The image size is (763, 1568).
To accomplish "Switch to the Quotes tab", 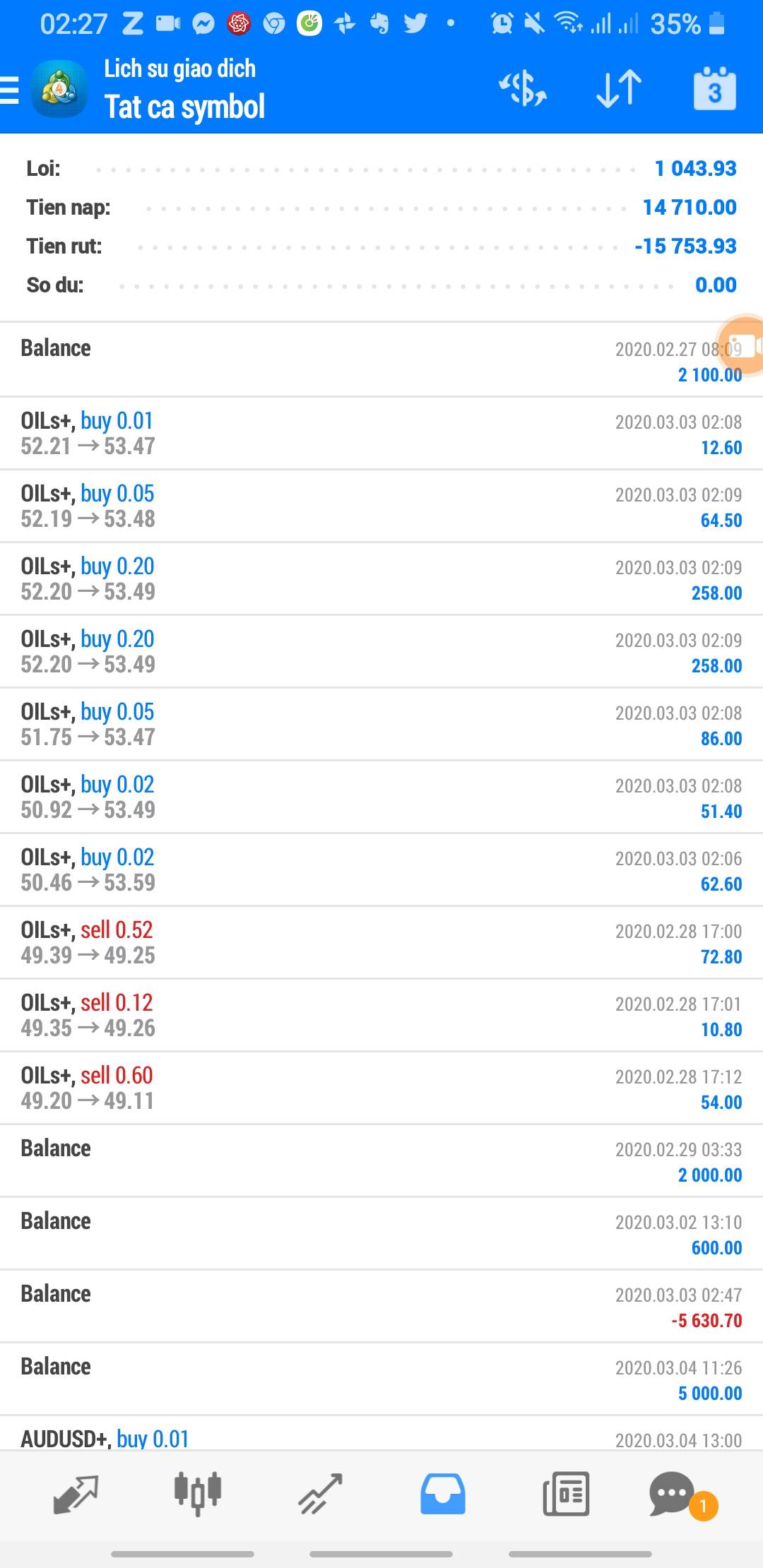I will coord(75,1493).
